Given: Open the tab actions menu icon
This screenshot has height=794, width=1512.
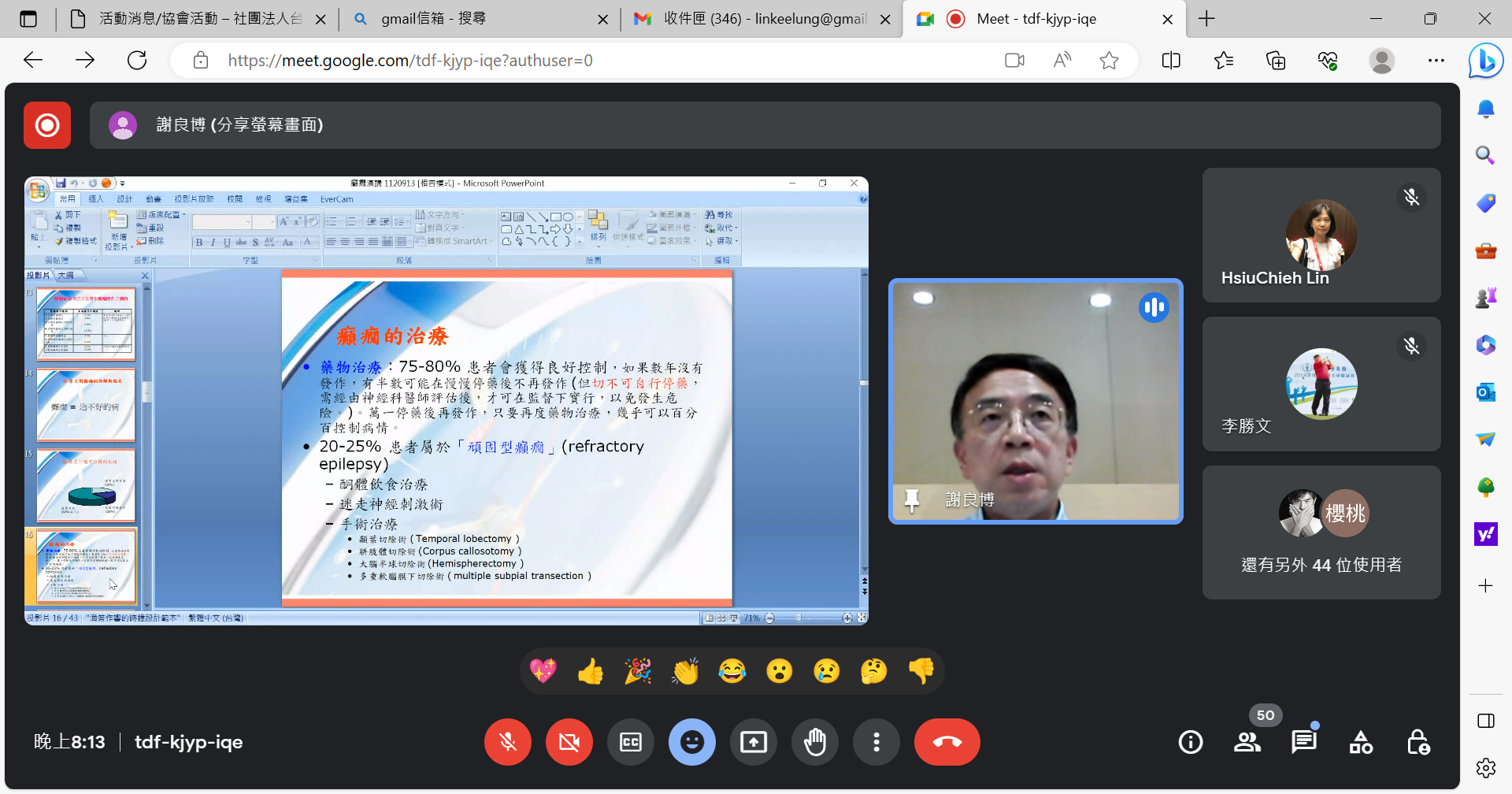Looking at the screenshot, I should point(28,19).
